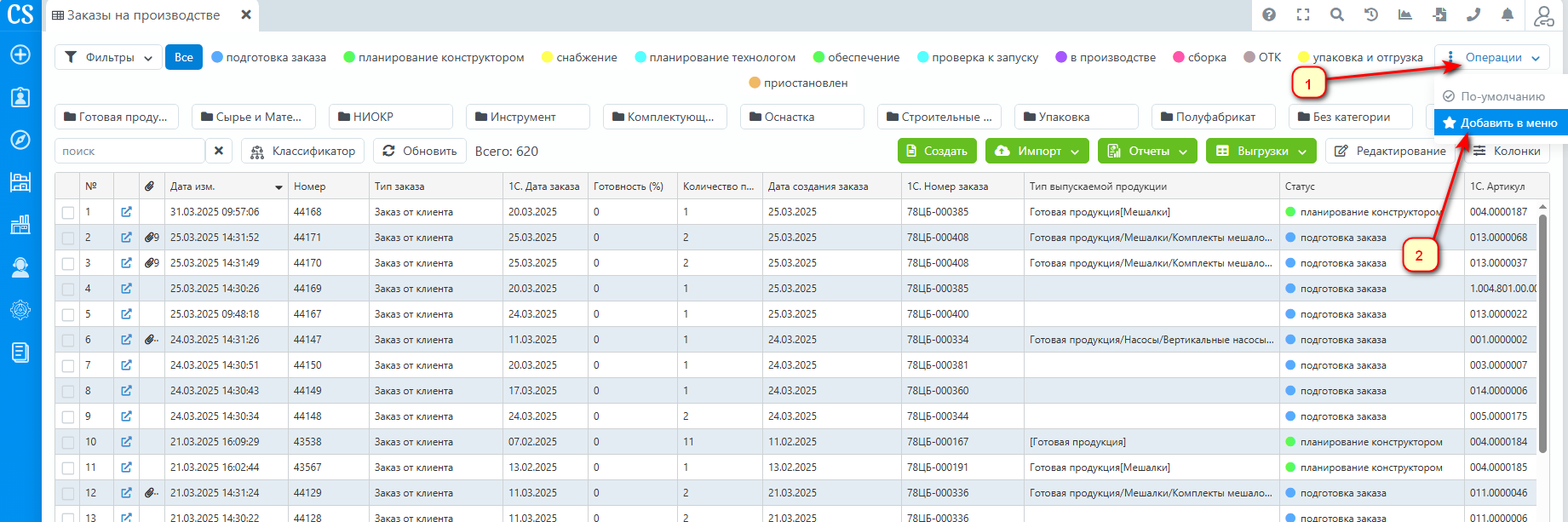Click the help question mark icon

(1269, 14)
